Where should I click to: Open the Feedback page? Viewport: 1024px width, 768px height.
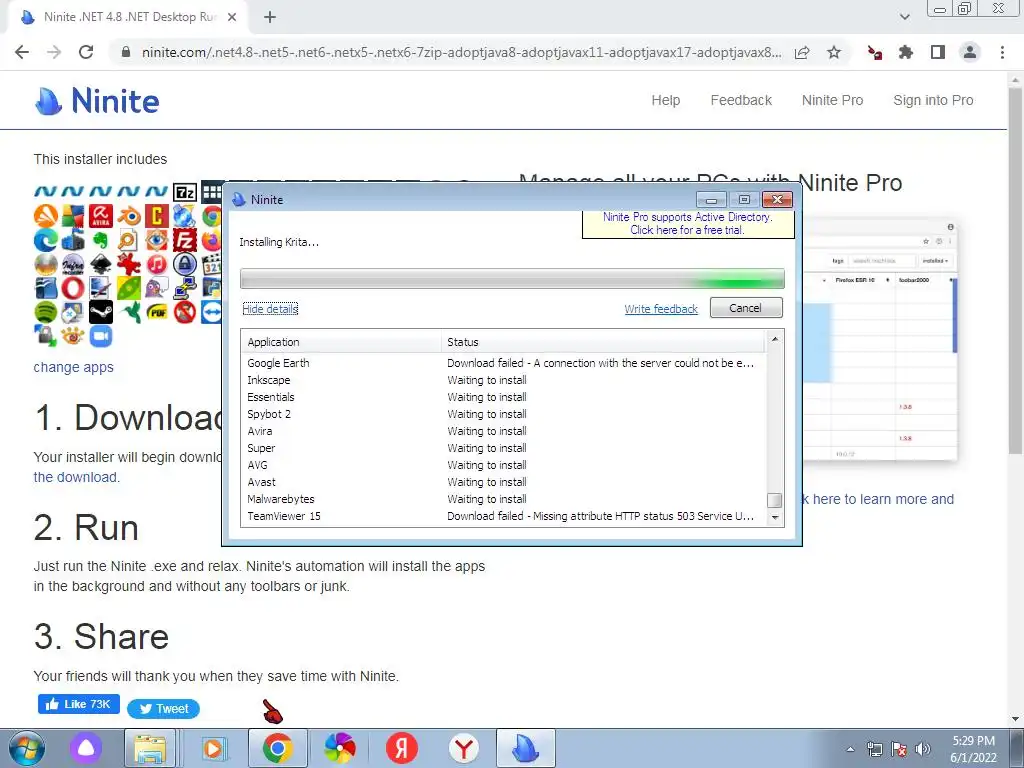pyautogui.click(x=741, y=100)
